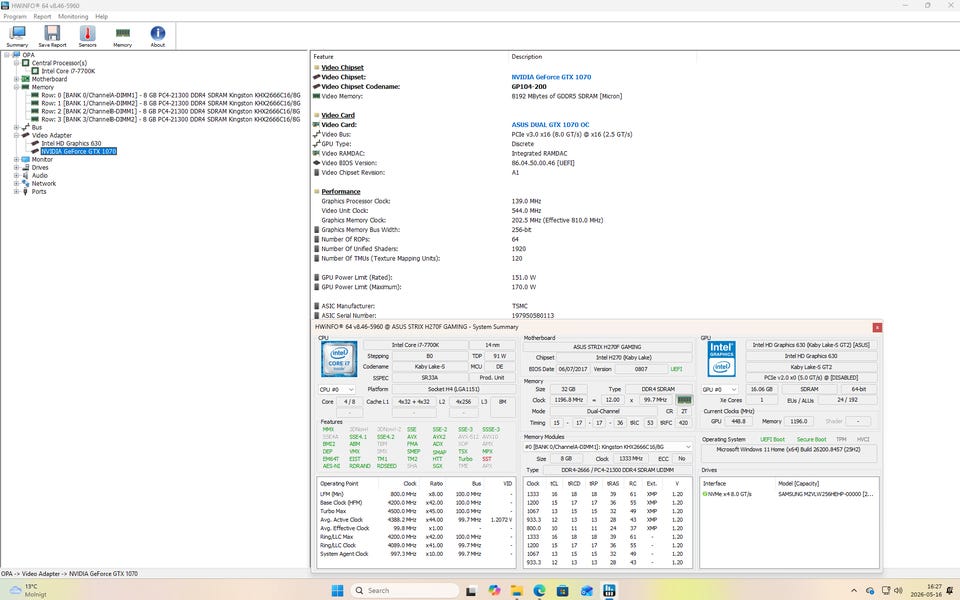Expand the Drives tree node
Screen dimensions: 960x600
tap(17, 167)
